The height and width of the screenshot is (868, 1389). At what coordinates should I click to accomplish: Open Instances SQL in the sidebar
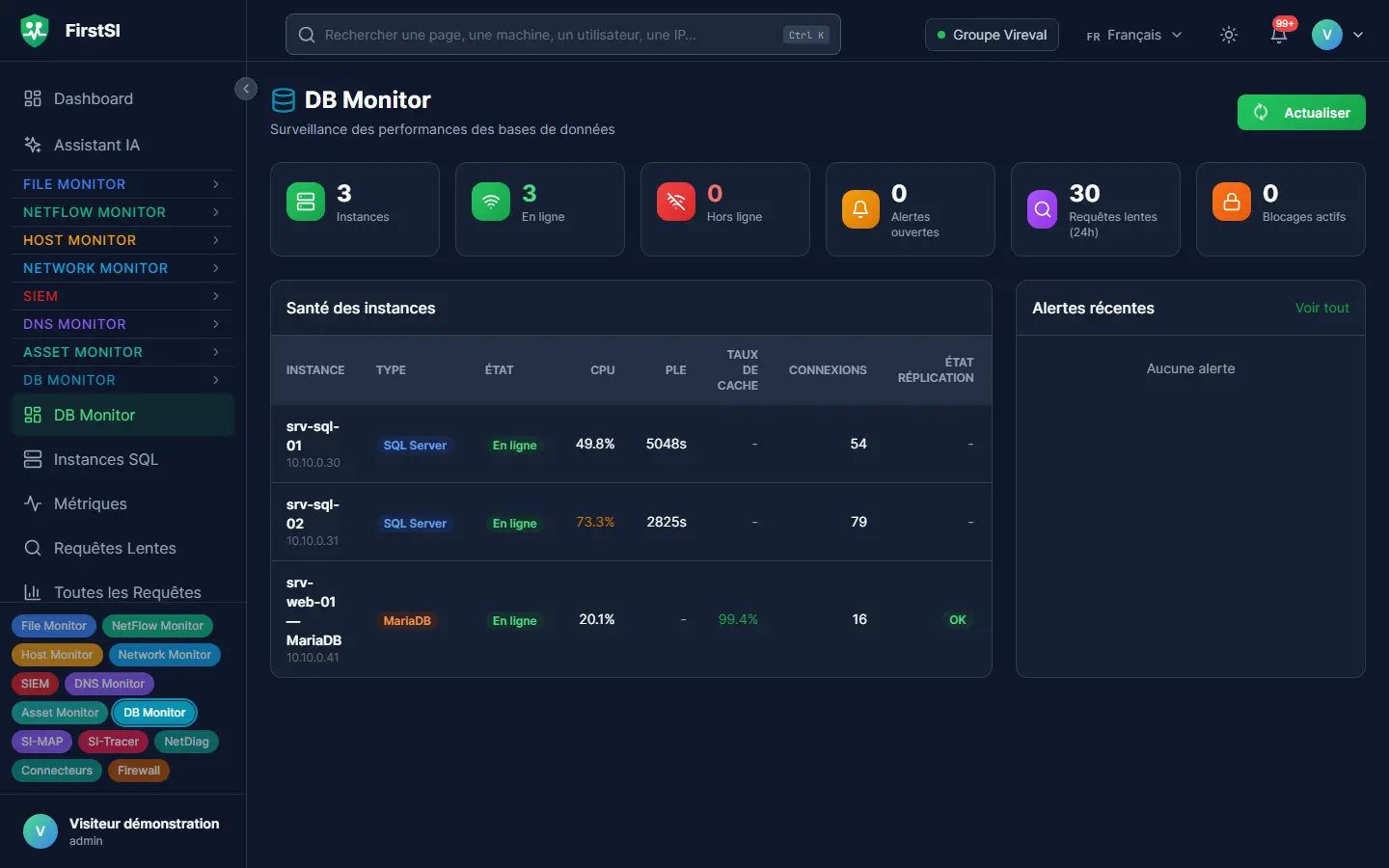(123, 459)
